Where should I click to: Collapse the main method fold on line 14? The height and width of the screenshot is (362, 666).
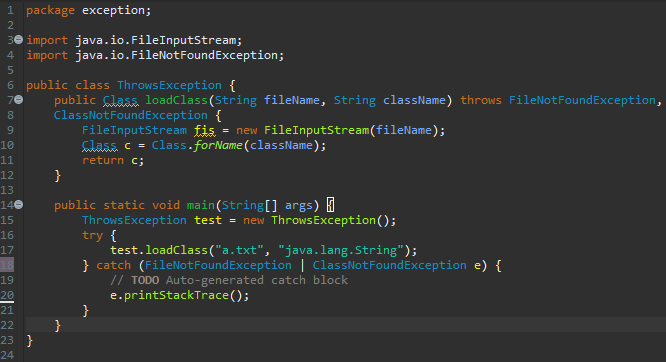coord(18,205)
